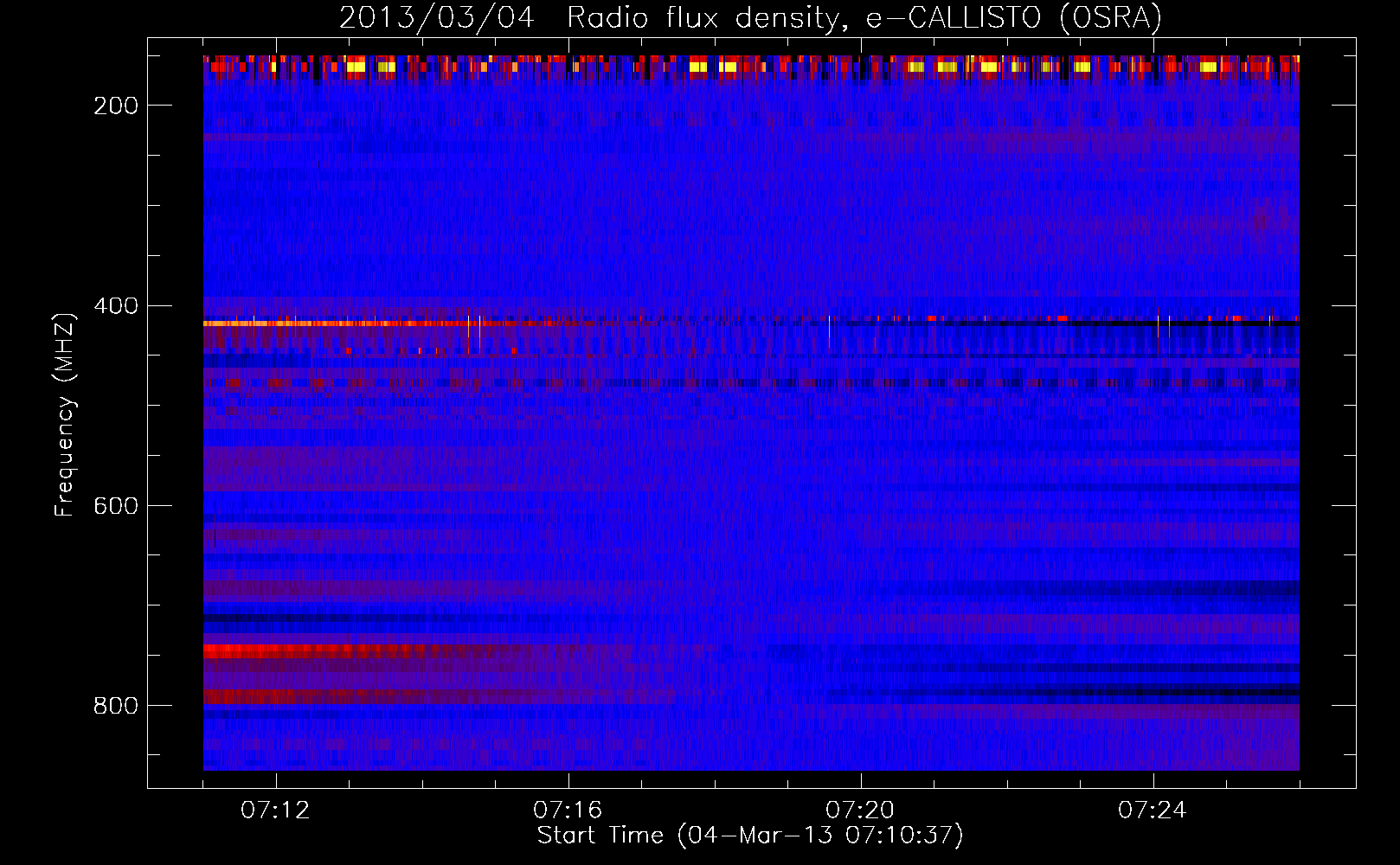Click the '400' frequency tick label

pos(116,306)
